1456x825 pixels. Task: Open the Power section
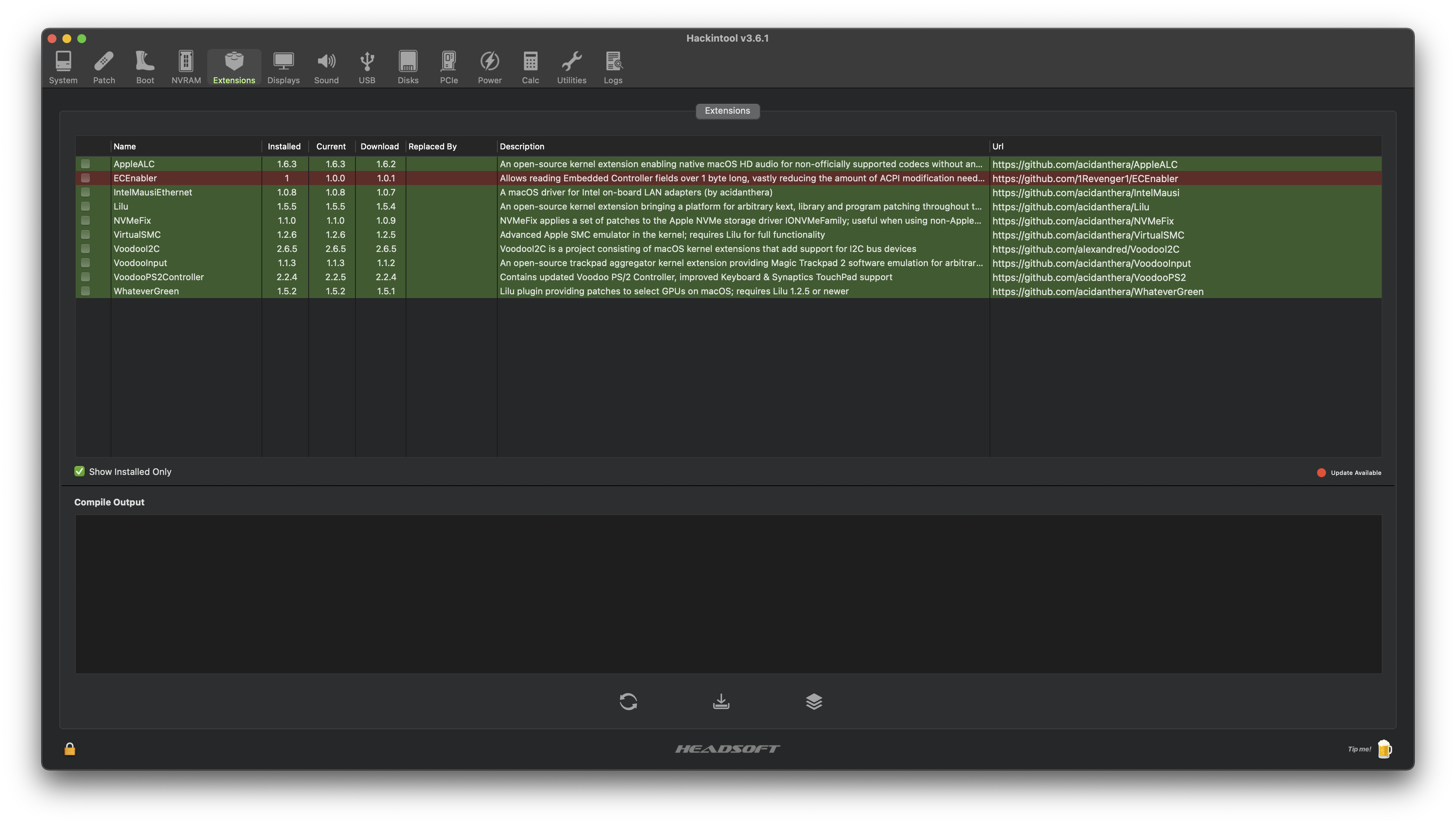click(x=489, y=67)
